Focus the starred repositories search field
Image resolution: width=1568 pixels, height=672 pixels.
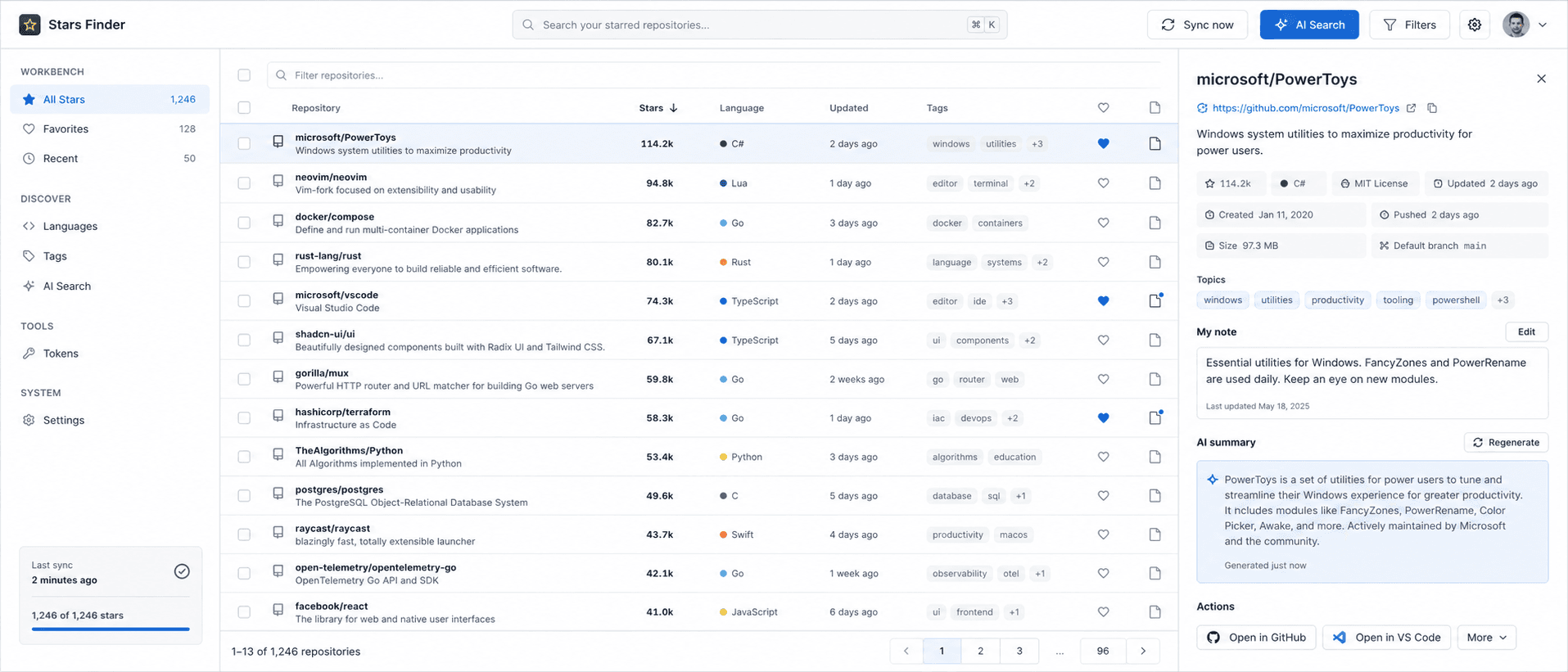point(759,25)
